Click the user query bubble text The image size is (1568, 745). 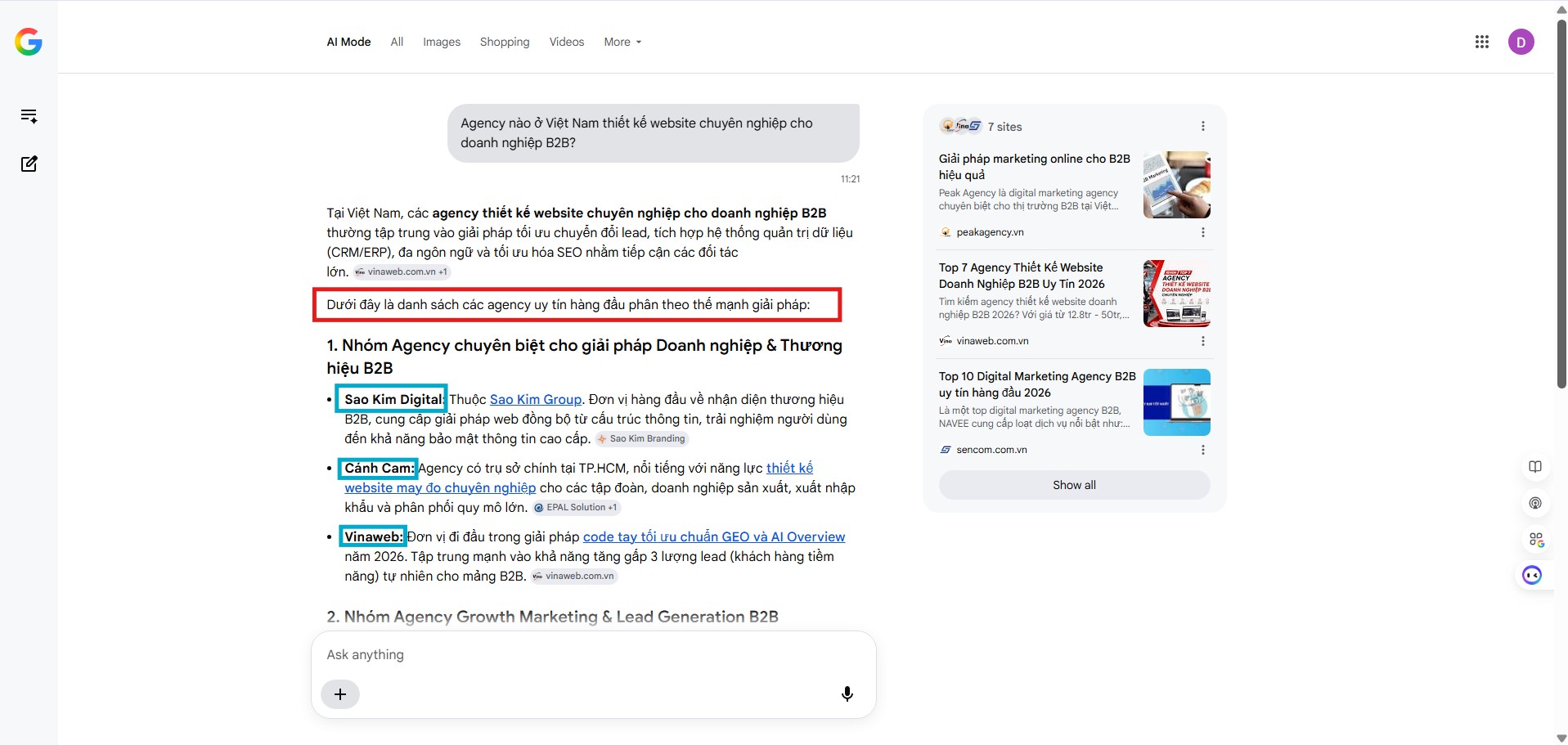[636, 132]
